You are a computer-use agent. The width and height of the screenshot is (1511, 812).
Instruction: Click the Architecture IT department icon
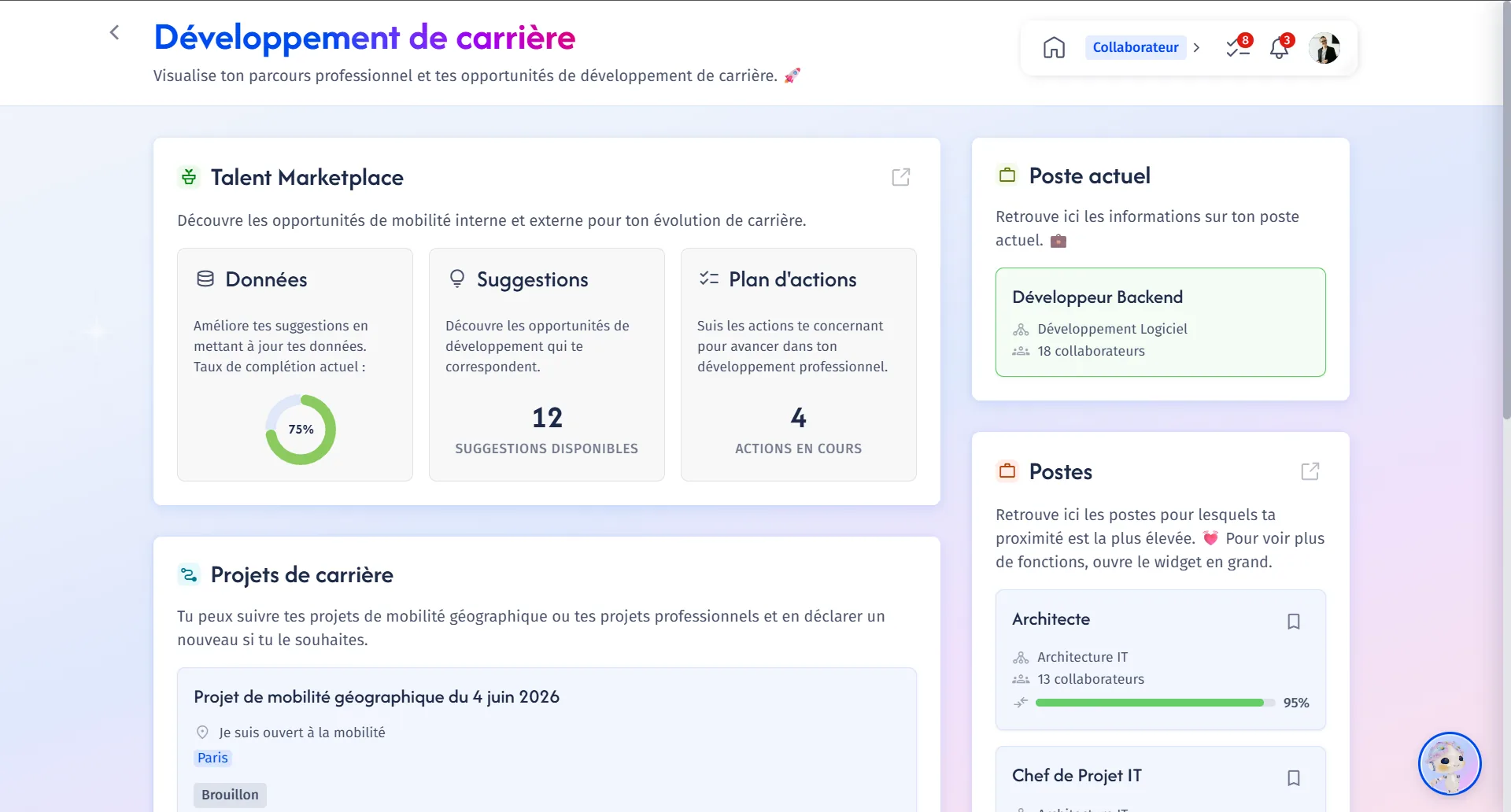pos(1021,657)
